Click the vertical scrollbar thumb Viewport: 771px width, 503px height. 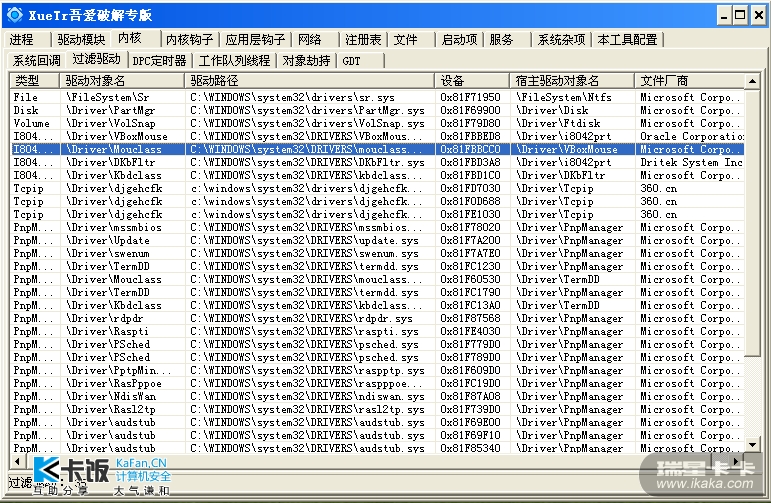coord(752,222)
